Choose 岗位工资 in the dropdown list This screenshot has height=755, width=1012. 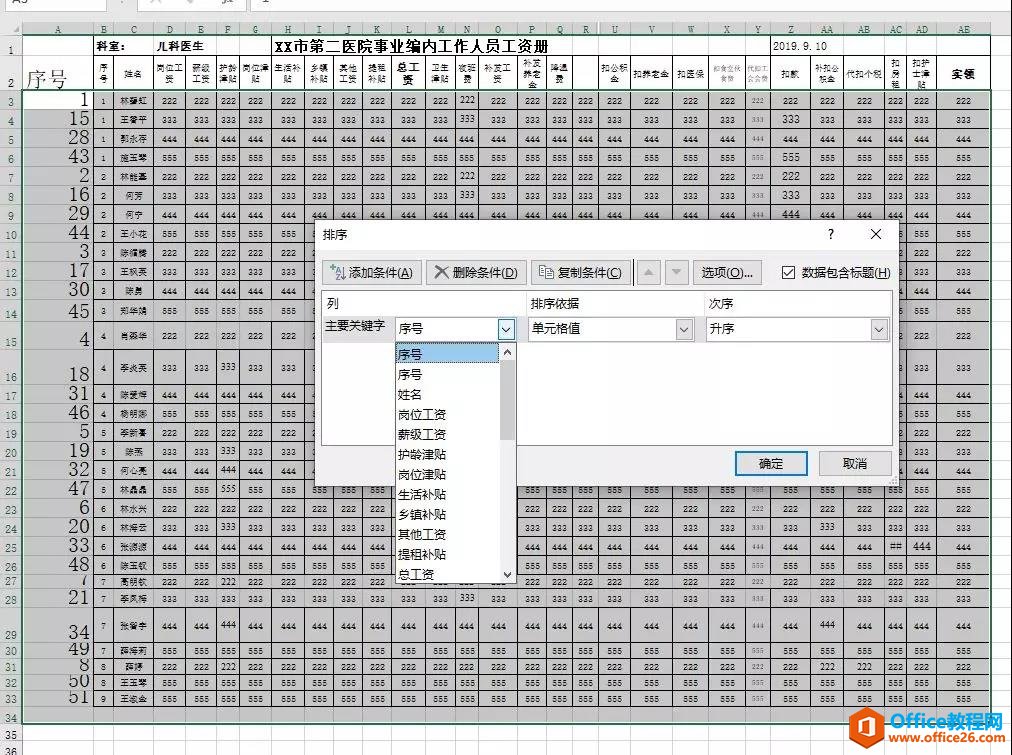421,414
